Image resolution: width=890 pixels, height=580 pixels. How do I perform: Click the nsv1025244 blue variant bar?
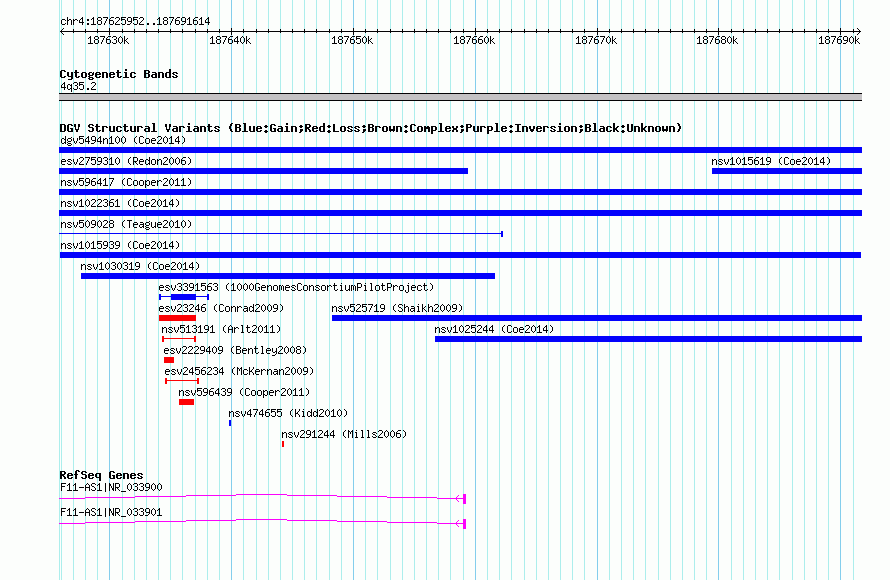click(x=648, y=339)
